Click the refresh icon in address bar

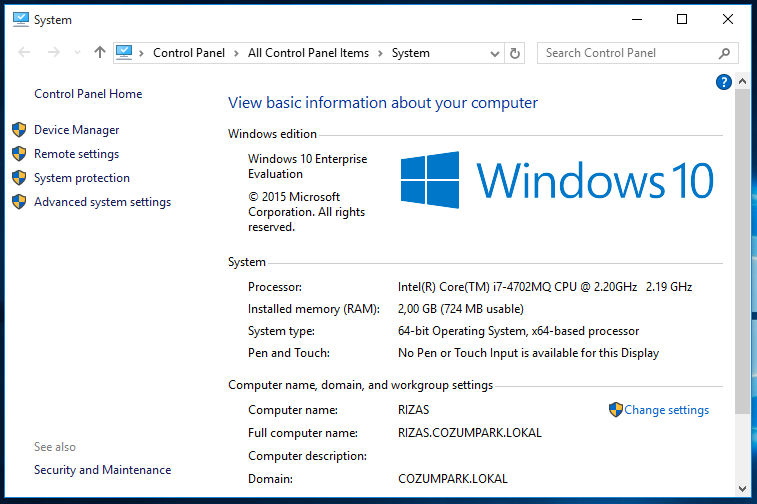click(515, 53)
